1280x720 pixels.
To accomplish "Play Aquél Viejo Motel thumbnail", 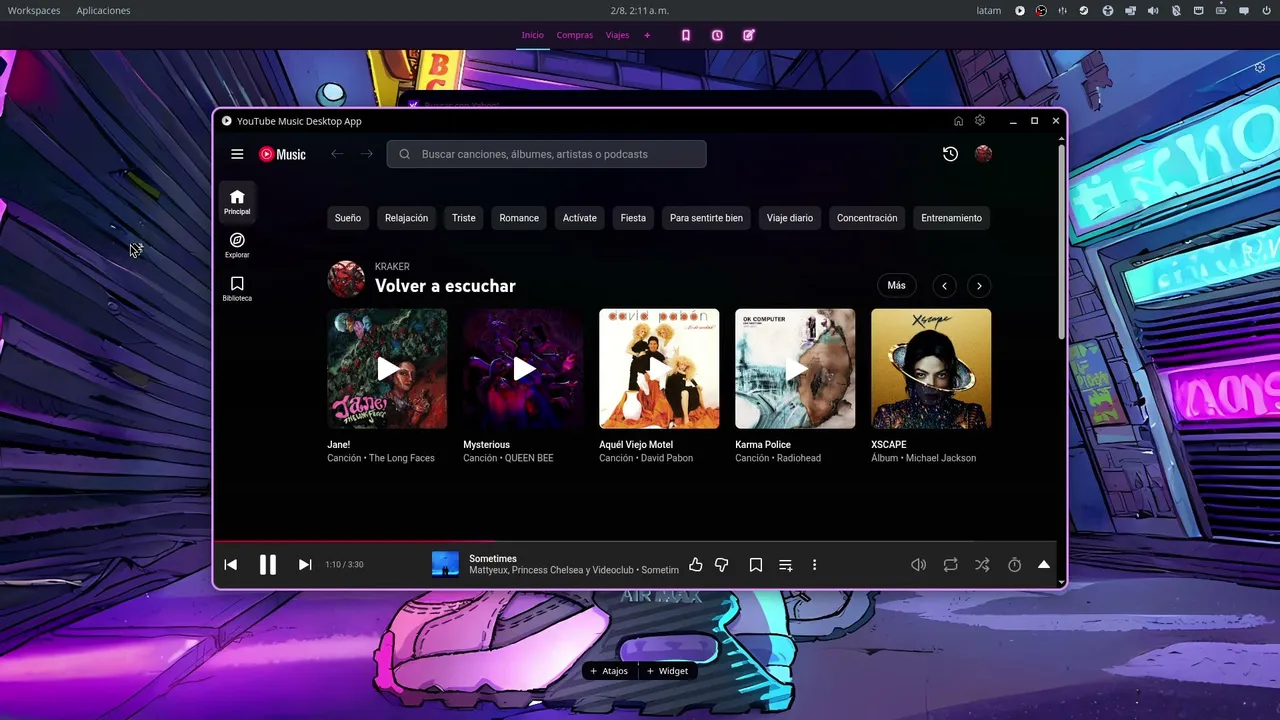I will 659,368.
